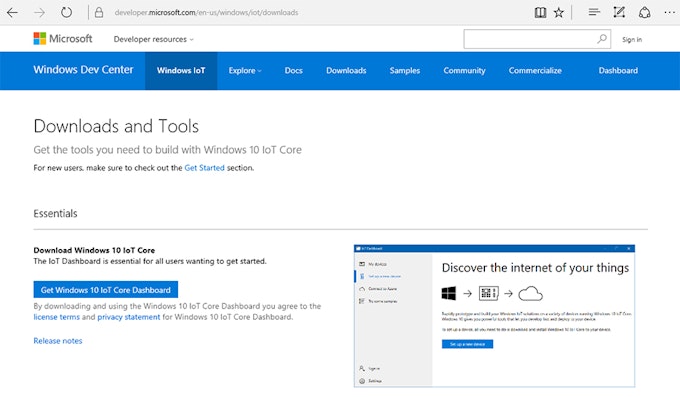Open the license terms link
This screenshot has height=397, width=680.
coord(56,317)
